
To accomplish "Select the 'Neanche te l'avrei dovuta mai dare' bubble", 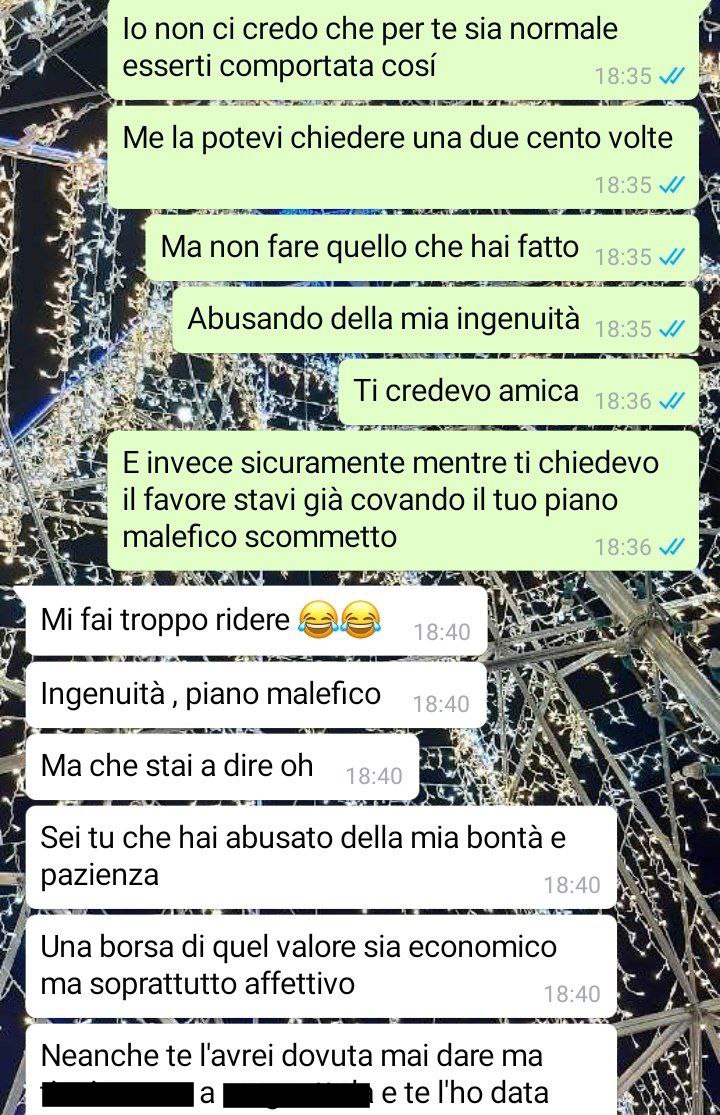I will [x=321, y=1069].
